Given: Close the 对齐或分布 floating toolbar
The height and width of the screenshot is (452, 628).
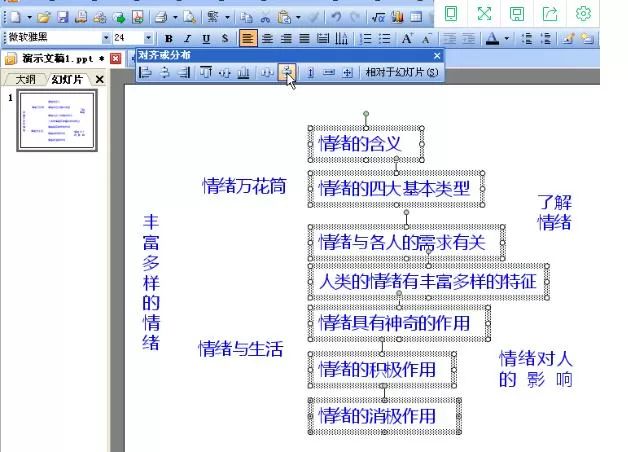Looking at the screenshot, I should pyautogui.click(x=437, y=56).
